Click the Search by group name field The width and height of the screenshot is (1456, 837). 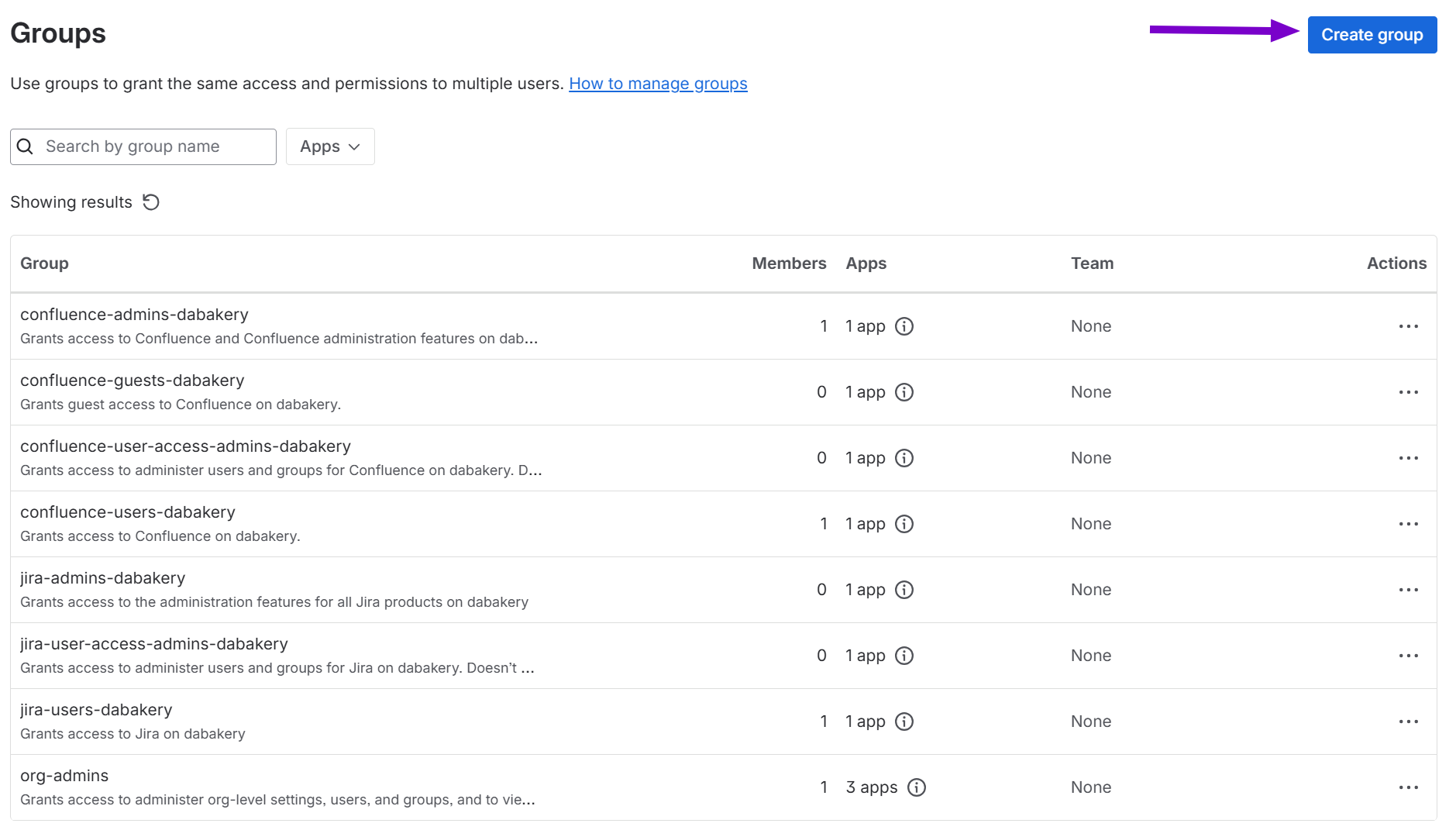point(155,146)
